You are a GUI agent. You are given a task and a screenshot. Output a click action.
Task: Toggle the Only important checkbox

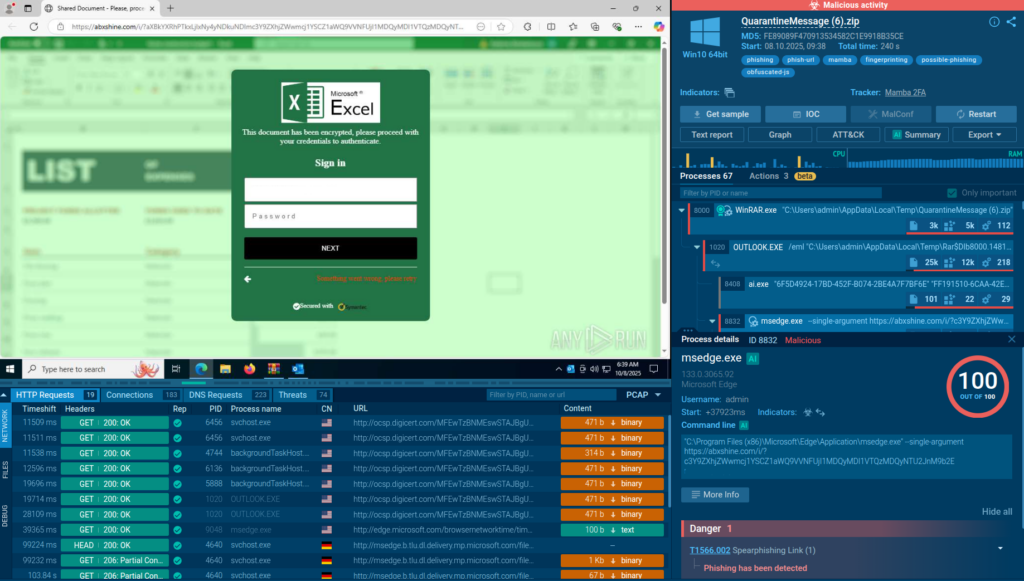952,193
